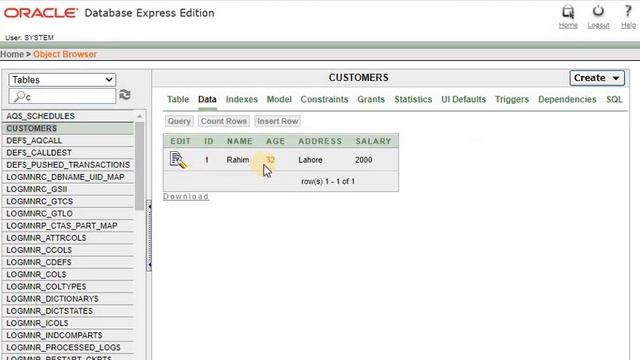Open Help question mark icon
640x360 pixels.
tap(628, 11)
